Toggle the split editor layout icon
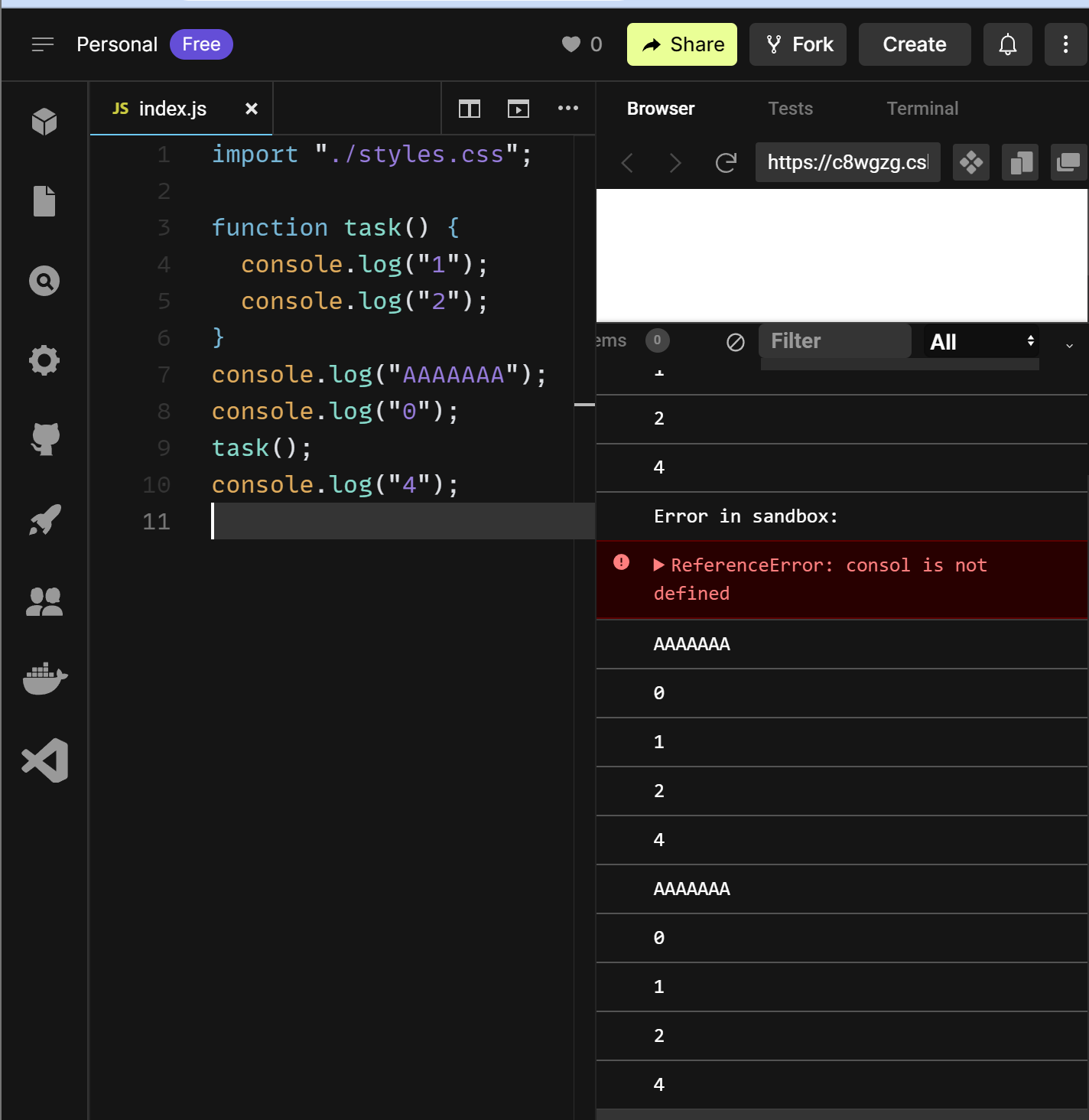 click(470, 109)
